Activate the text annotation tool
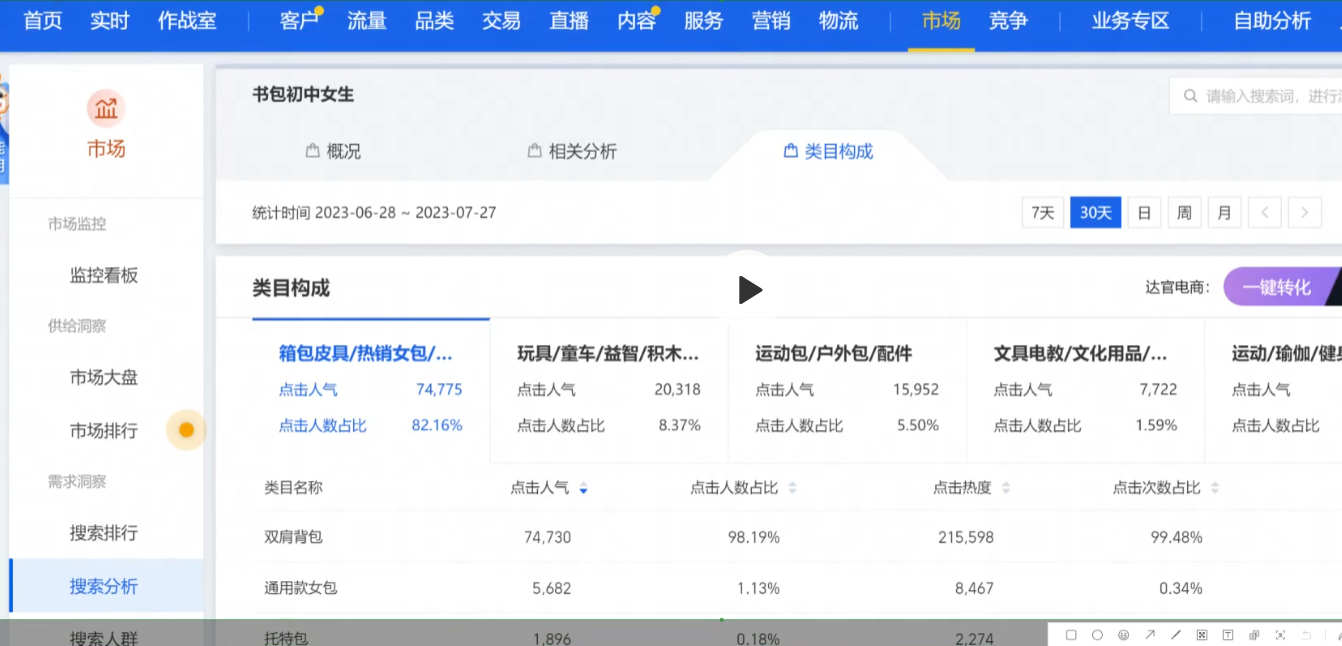The image size is (1342, 646). click(x=1228, y=635)
